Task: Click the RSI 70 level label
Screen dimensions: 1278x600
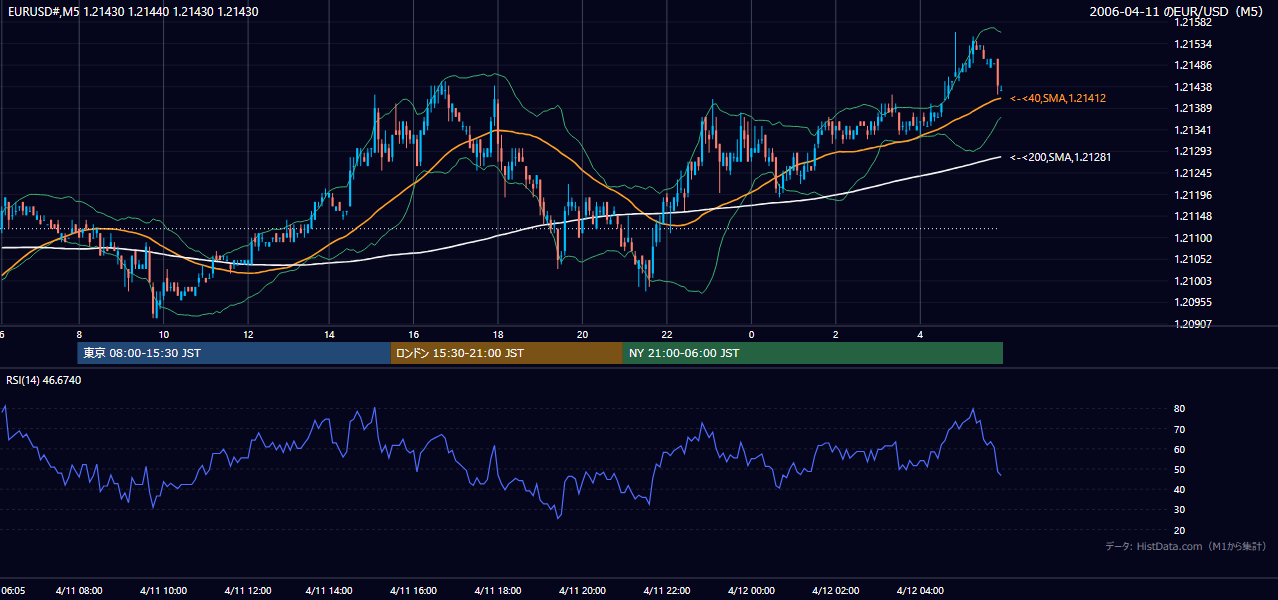Action: (1179, 429)
